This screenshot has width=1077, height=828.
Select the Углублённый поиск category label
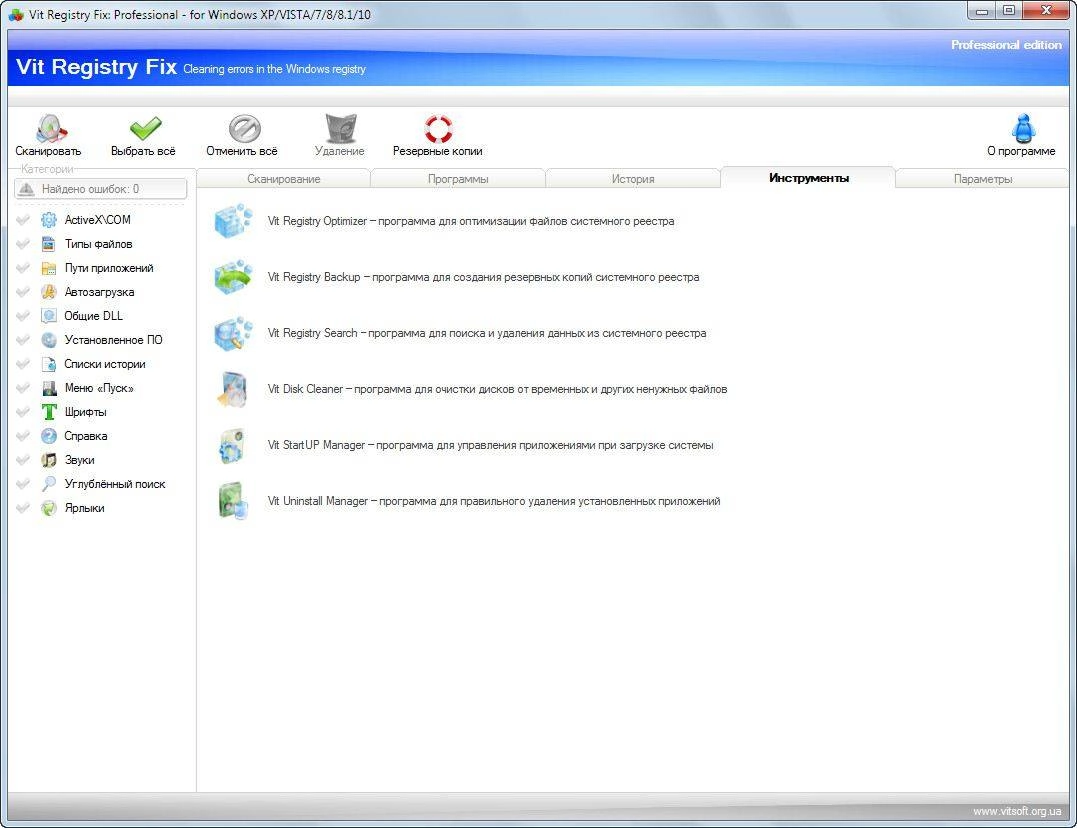pyautogui.click(x=115, y=484)
